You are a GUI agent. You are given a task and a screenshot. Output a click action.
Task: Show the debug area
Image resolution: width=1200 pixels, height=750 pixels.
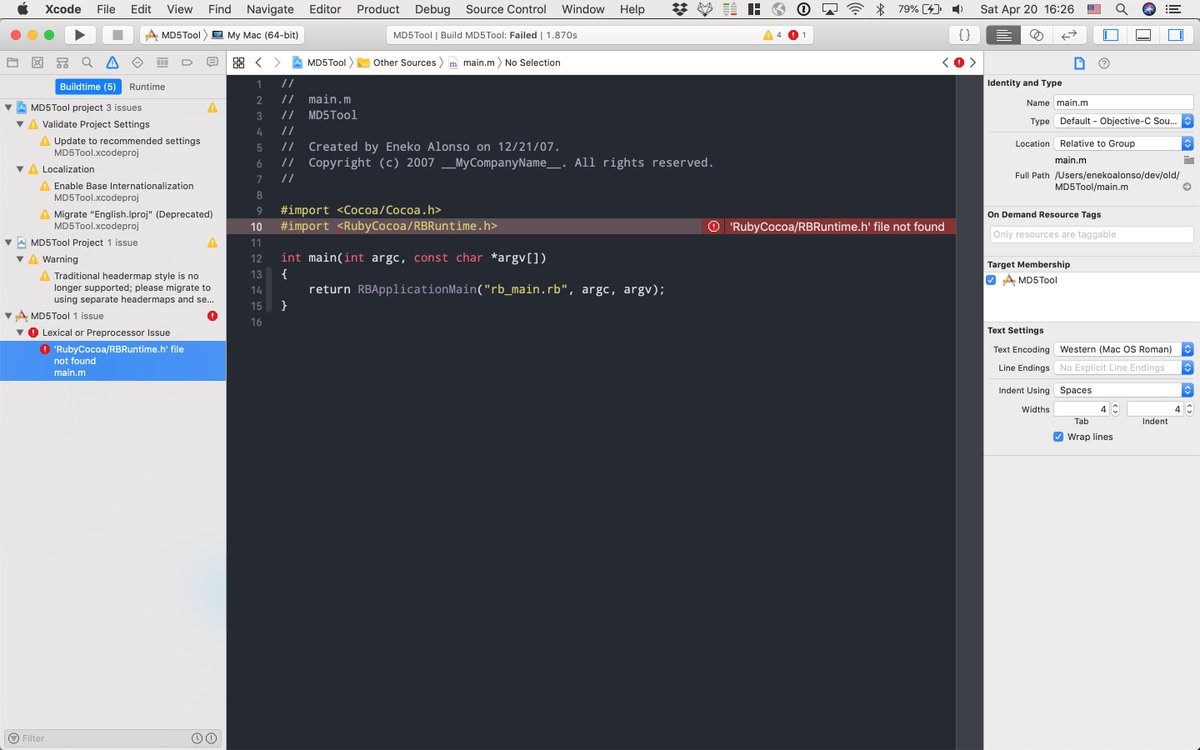1143,35
